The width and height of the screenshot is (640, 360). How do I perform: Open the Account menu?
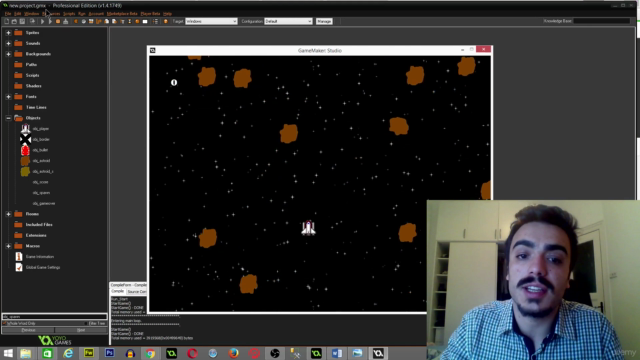click(96, 13)
